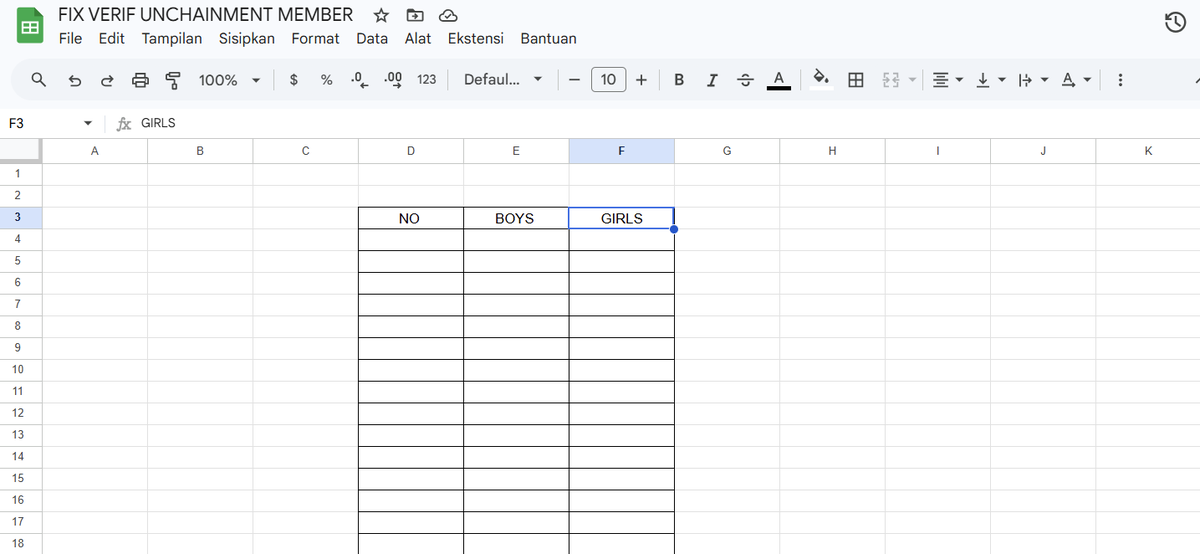Open the fill color picker
This screenshot has height=554, width=1200.
pos(821,79)
